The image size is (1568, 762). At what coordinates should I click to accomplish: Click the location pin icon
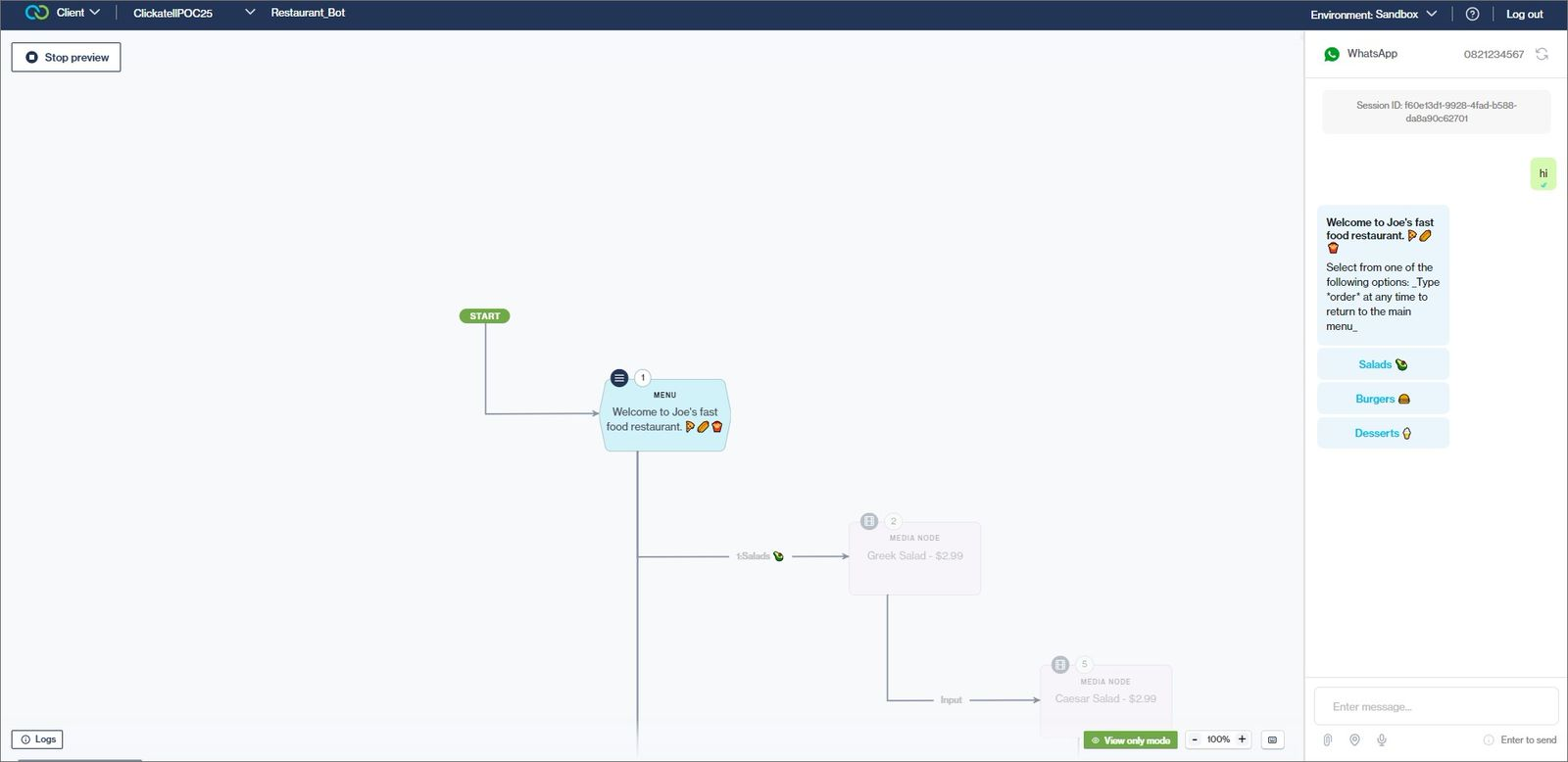(x=1354, y=739)
